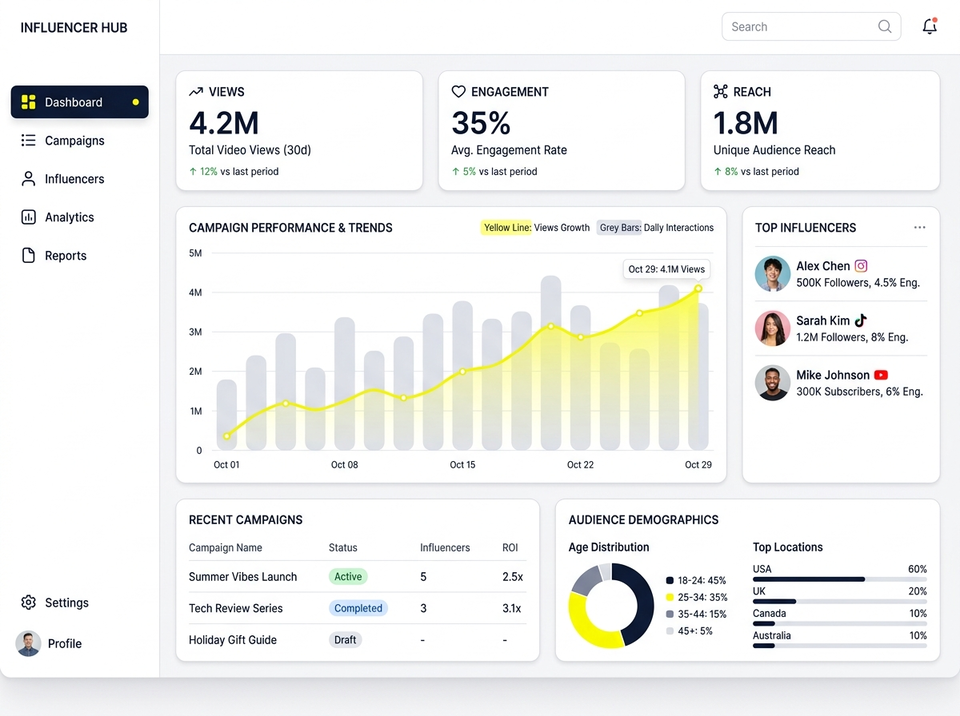Open notifications with the bell icon
Viewport: 960px width, 716px height.
tap(929, 26)
